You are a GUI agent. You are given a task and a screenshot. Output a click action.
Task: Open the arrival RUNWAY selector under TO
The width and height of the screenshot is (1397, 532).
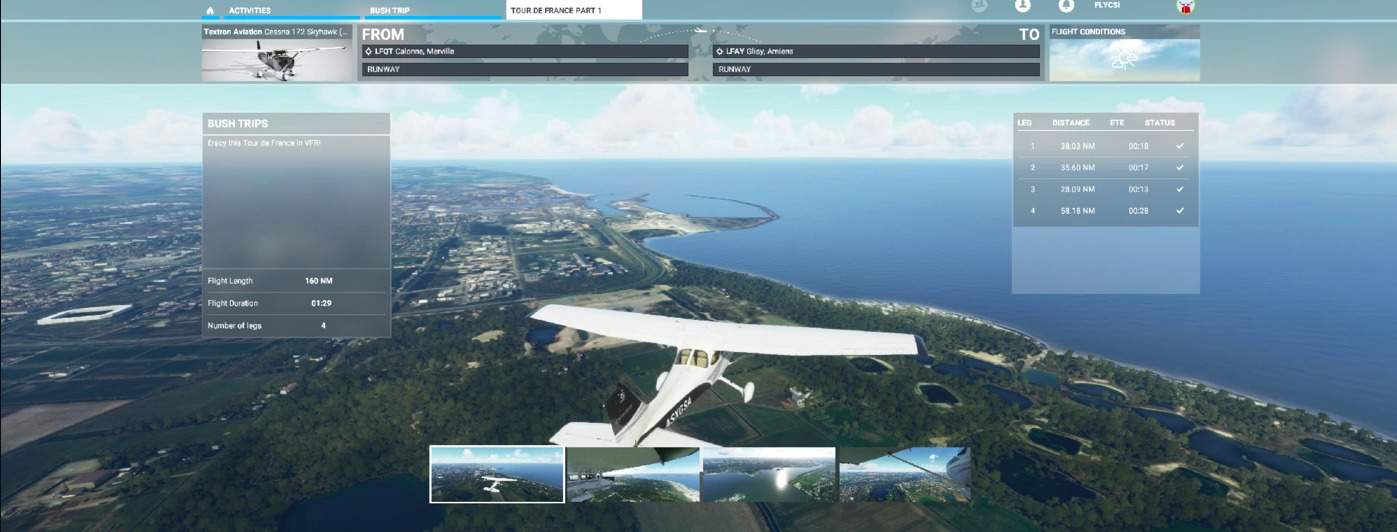[x=876, y=70]
